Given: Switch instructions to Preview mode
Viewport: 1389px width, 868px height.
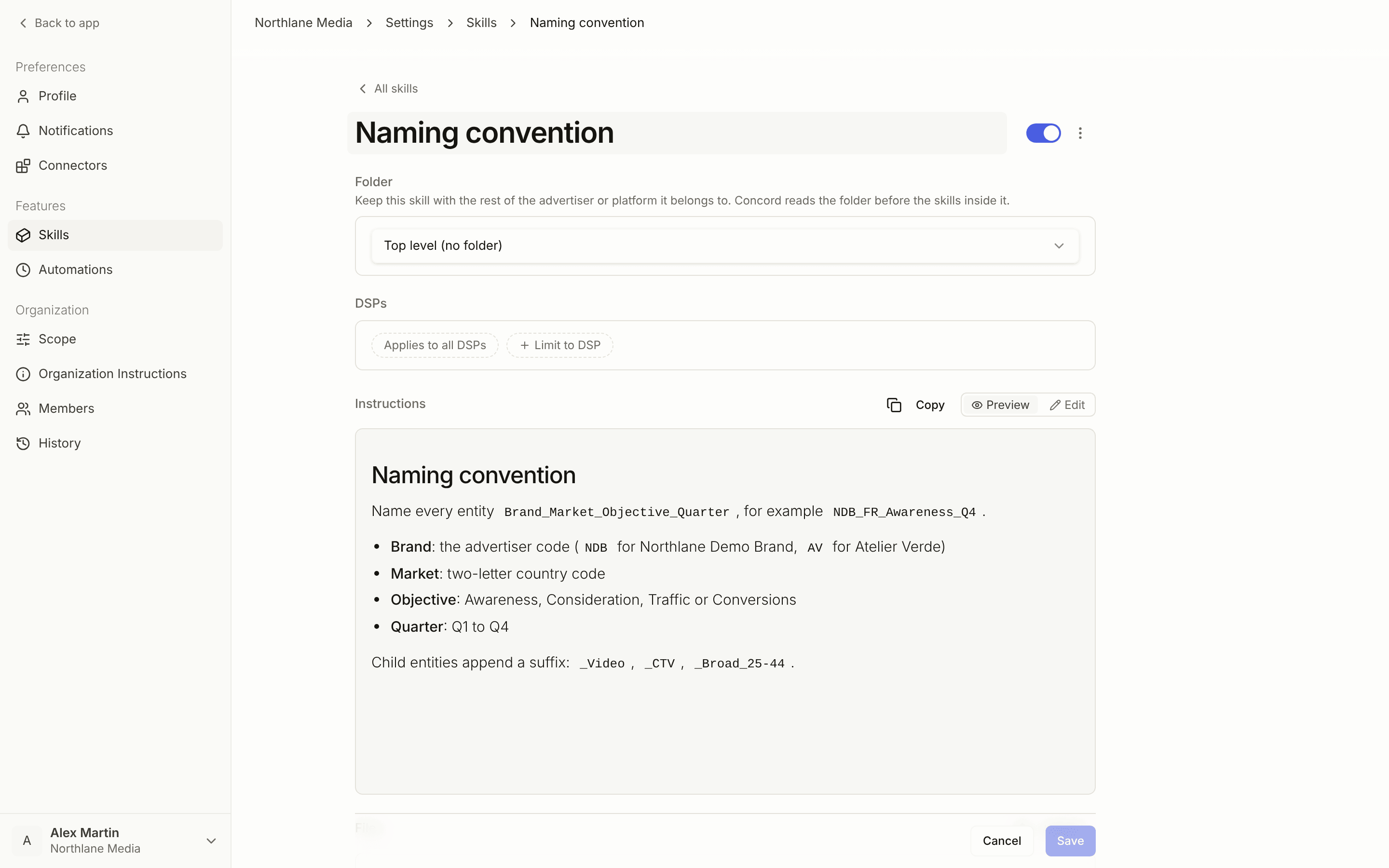Looking at the screenshot, I should pos(1000,405).
